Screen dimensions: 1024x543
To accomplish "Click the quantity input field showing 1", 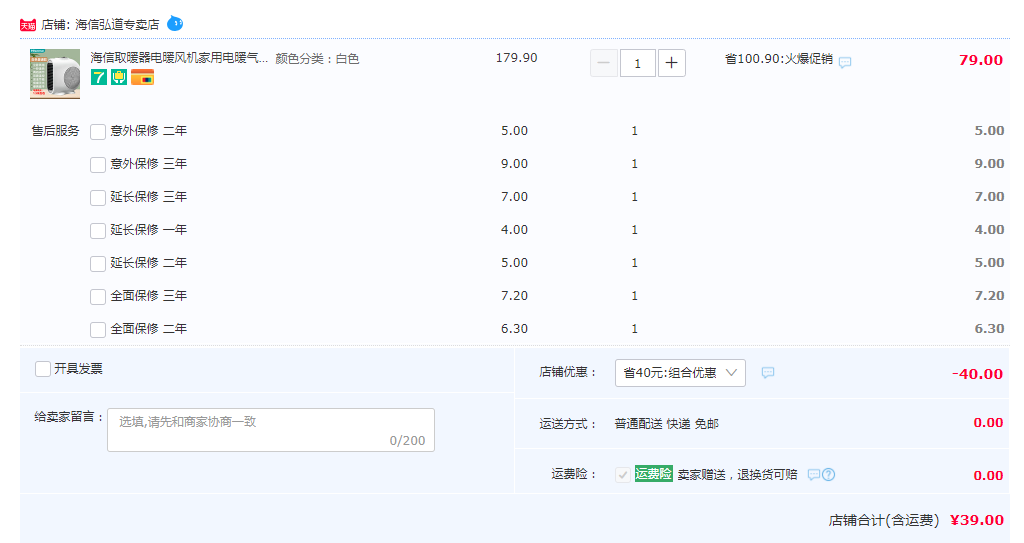I will (637, 63).
